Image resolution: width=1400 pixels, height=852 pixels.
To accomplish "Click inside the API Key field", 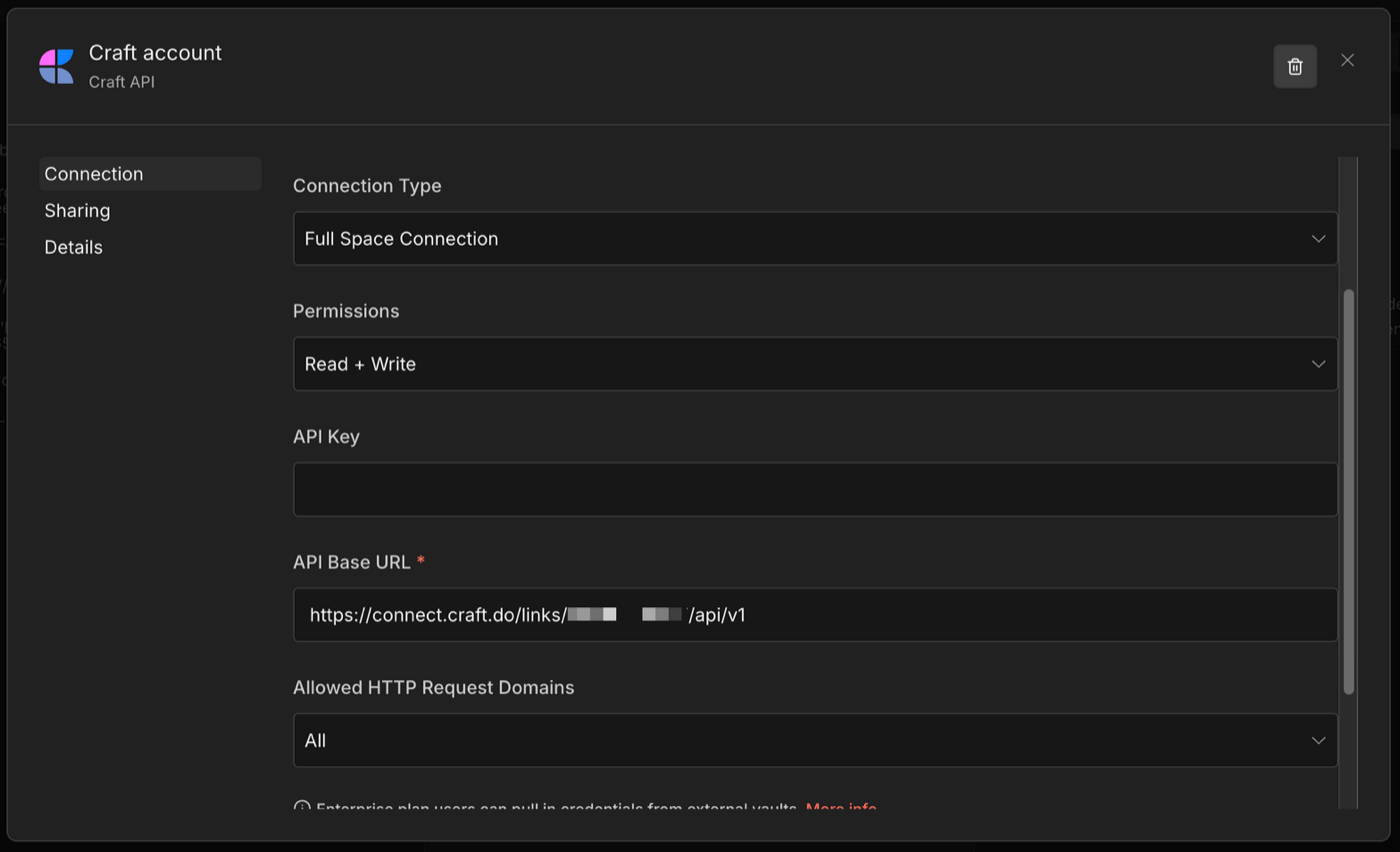I will tap(814, 489).
